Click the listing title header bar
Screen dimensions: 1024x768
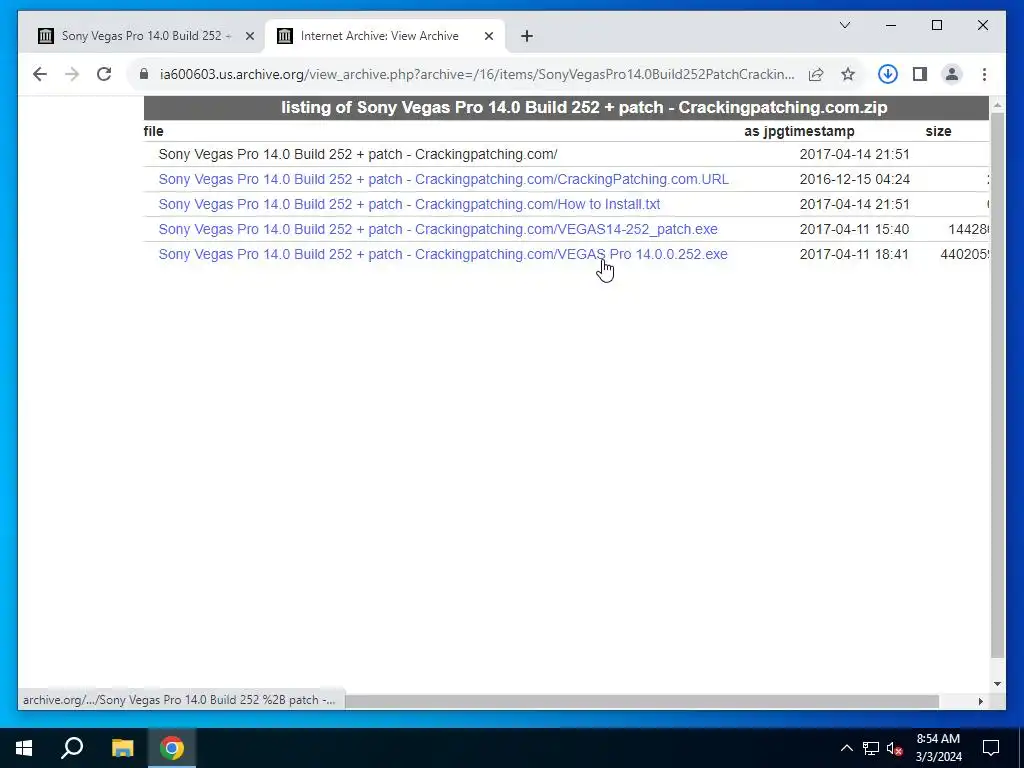pos(566,108)
